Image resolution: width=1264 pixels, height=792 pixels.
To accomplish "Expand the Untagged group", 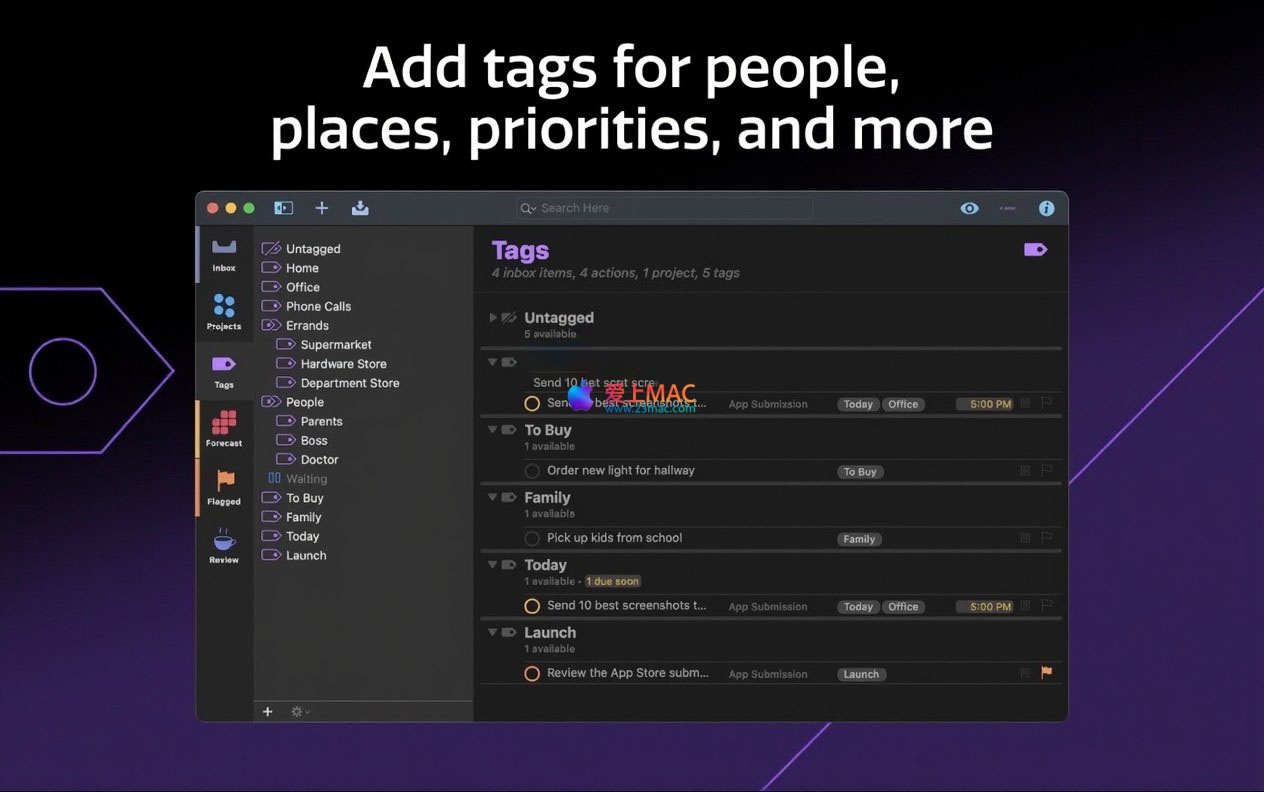I will (x=493, y=318).
